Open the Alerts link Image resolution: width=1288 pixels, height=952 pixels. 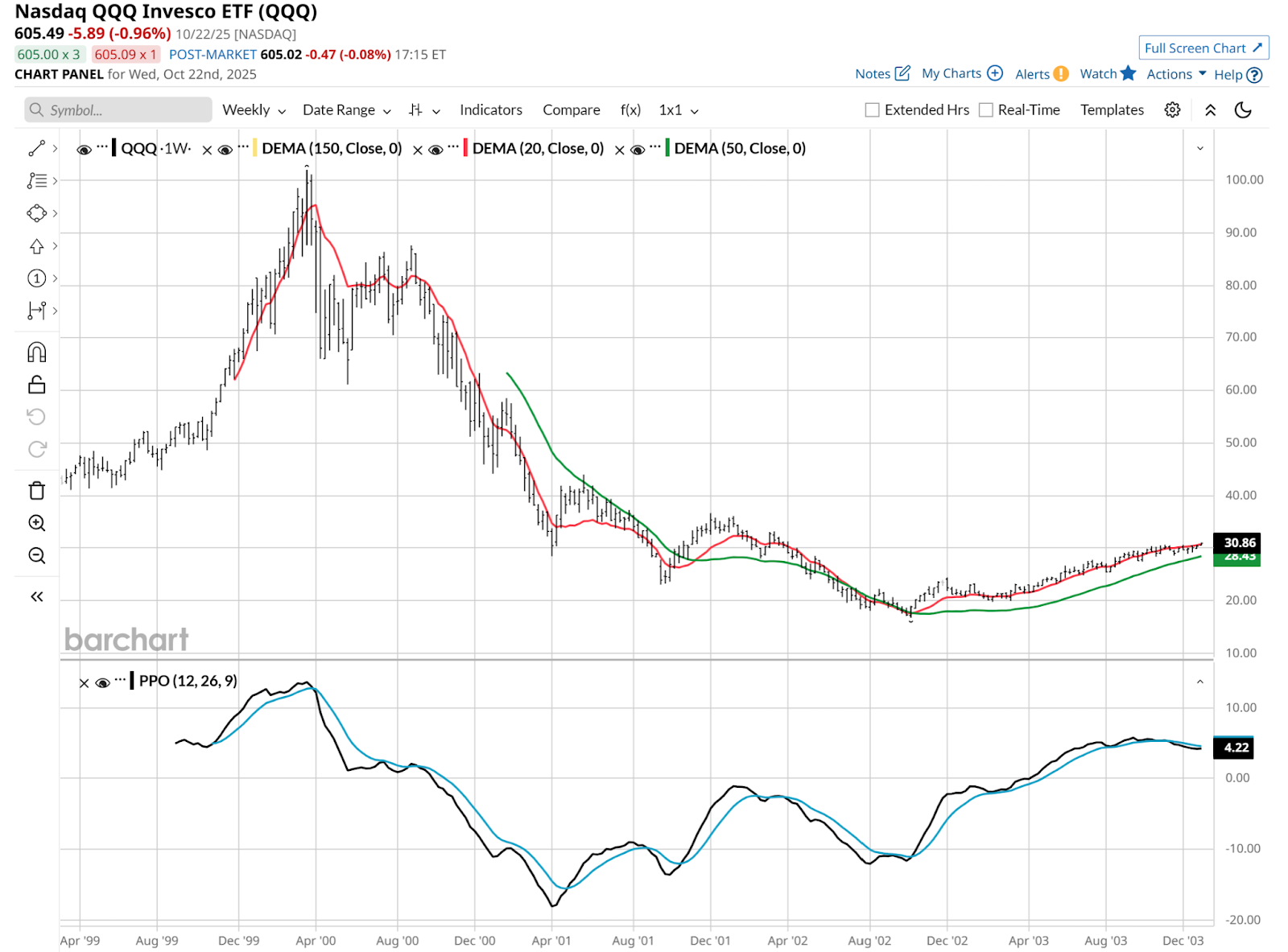[x=1042, y=74]
